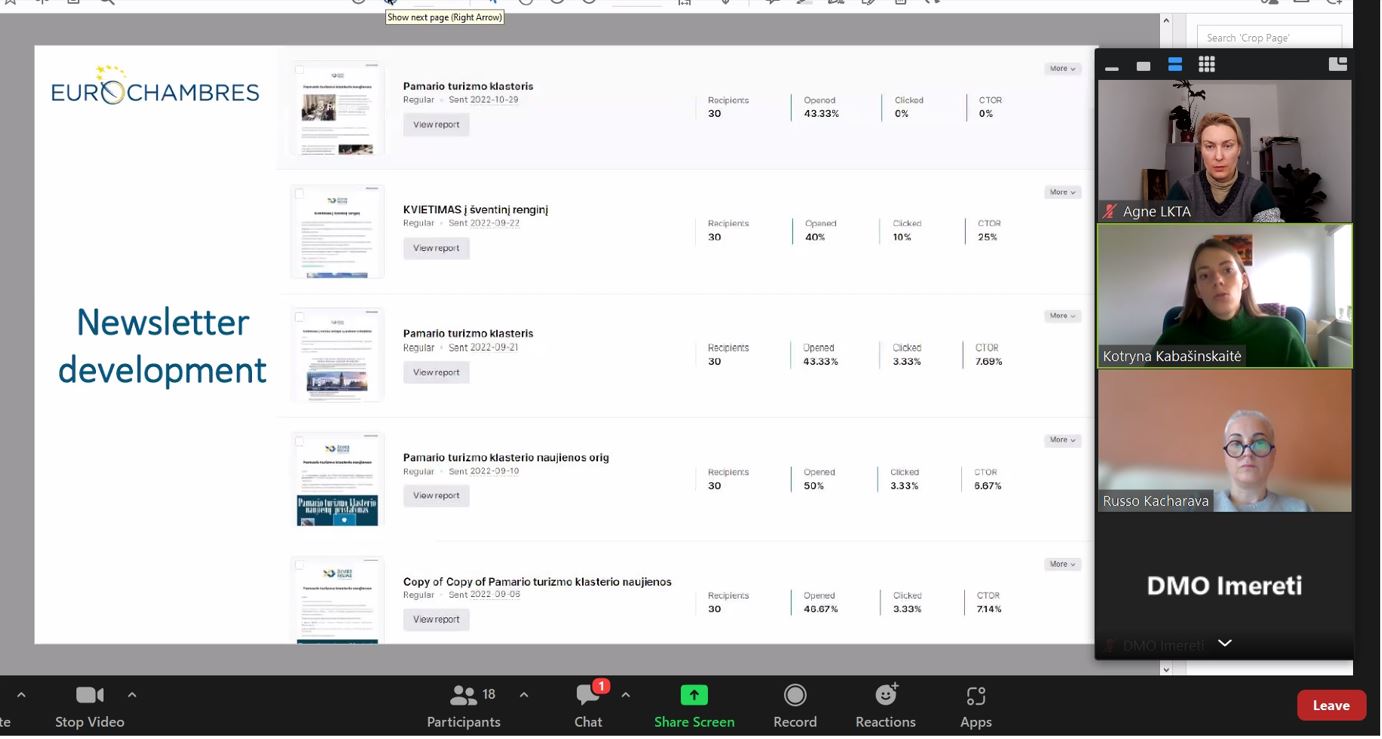Click title Pamario turizmo klasterio naujienos orig
The height and width of the screenshot is (739, 1382).
click(x=506, y=457)
